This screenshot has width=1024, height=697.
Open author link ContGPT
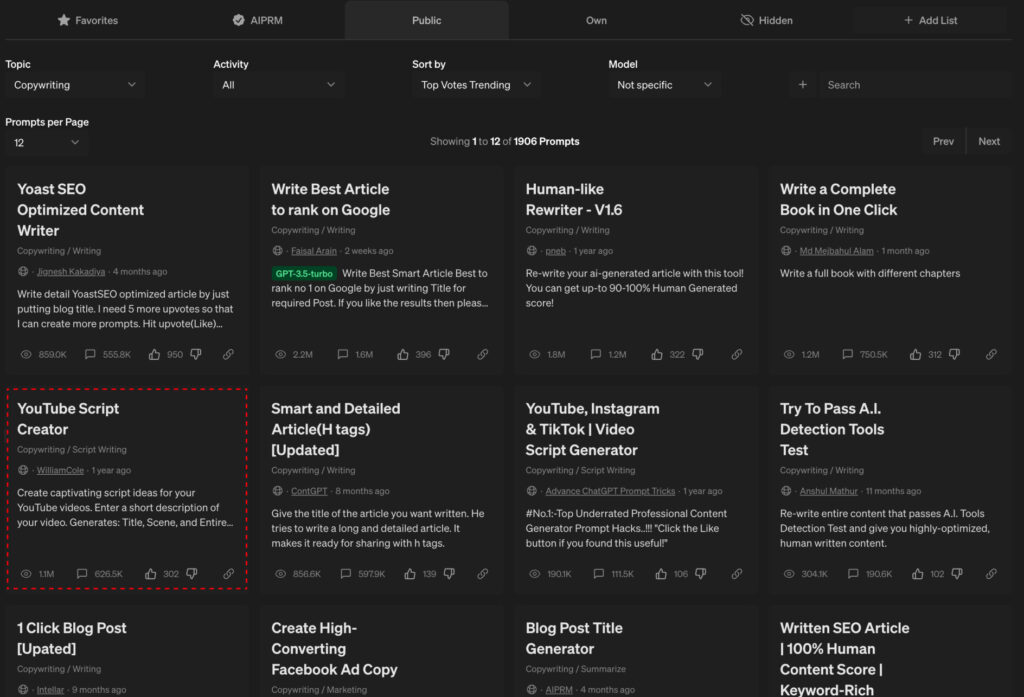point(309,491)
